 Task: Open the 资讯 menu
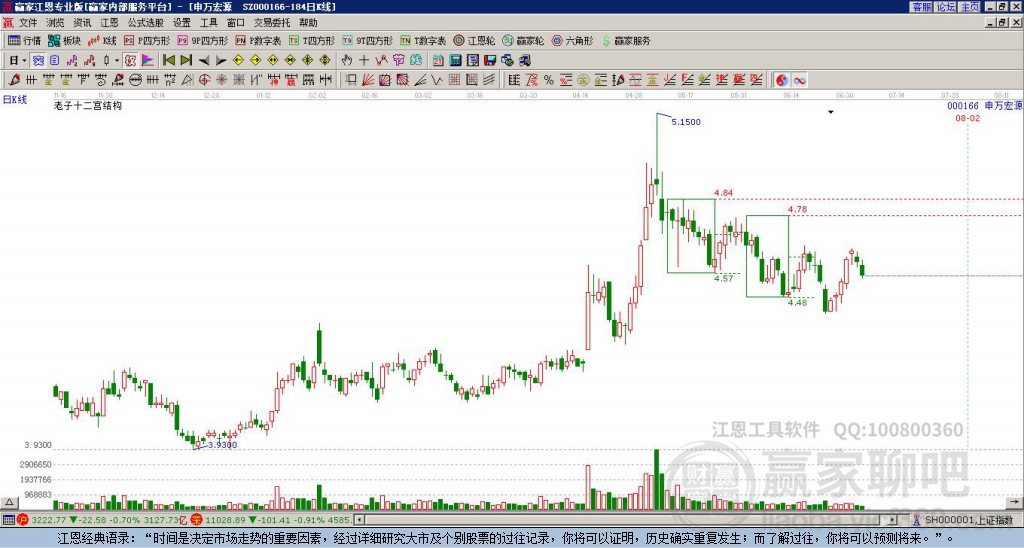(x=82, y=23)
